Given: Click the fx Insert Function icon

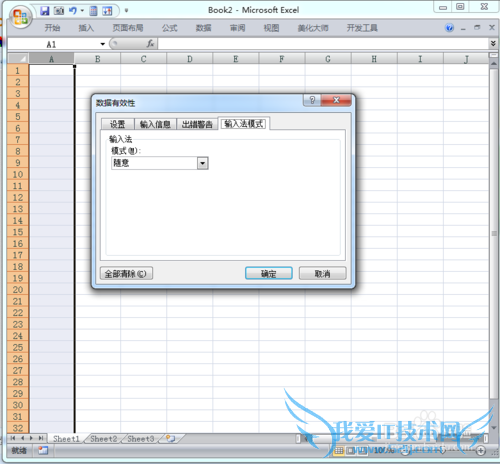Looking at the screenshot, I should (x=150, y=44).
